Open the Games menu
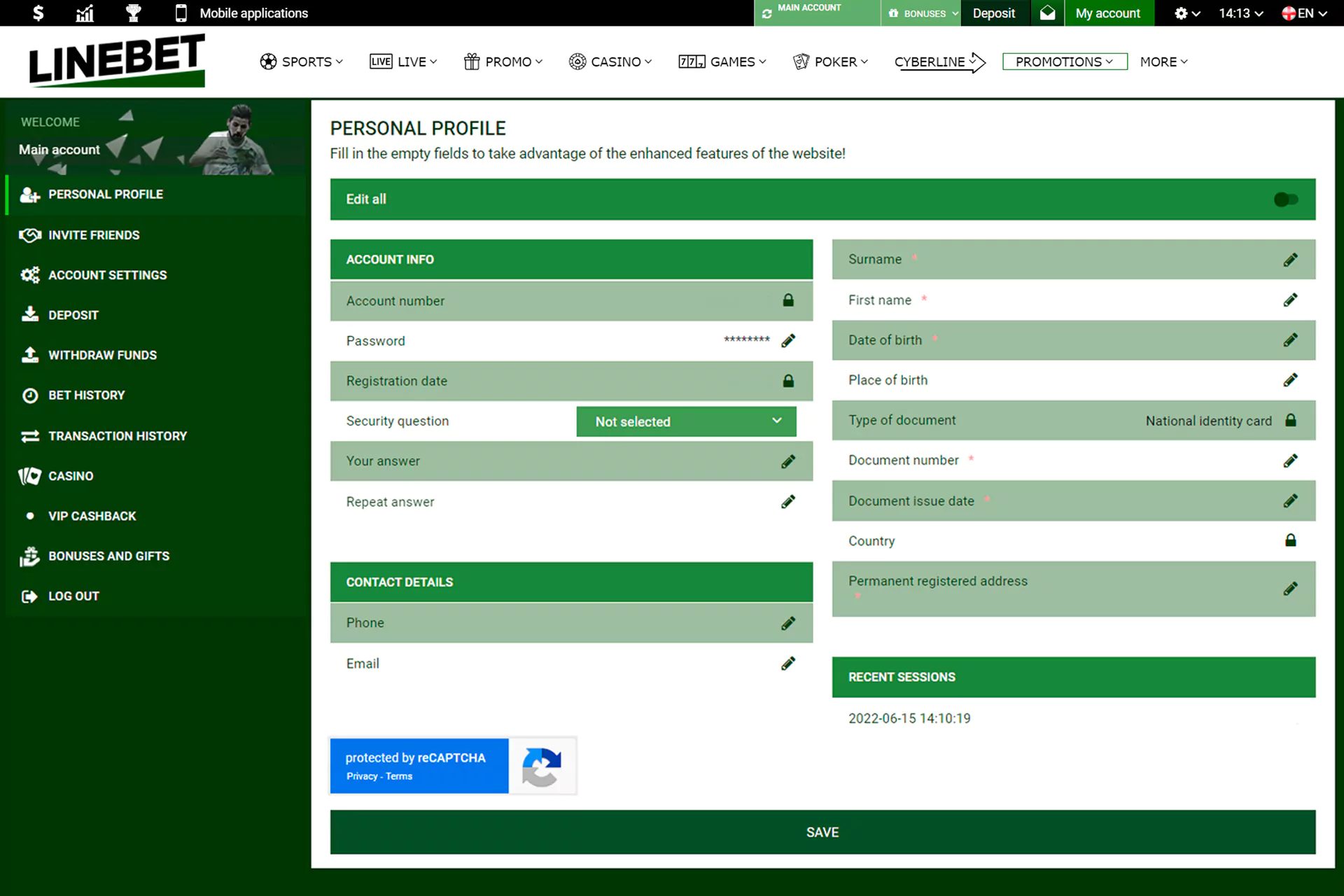Screen dimensions: 1344x896 722,62
